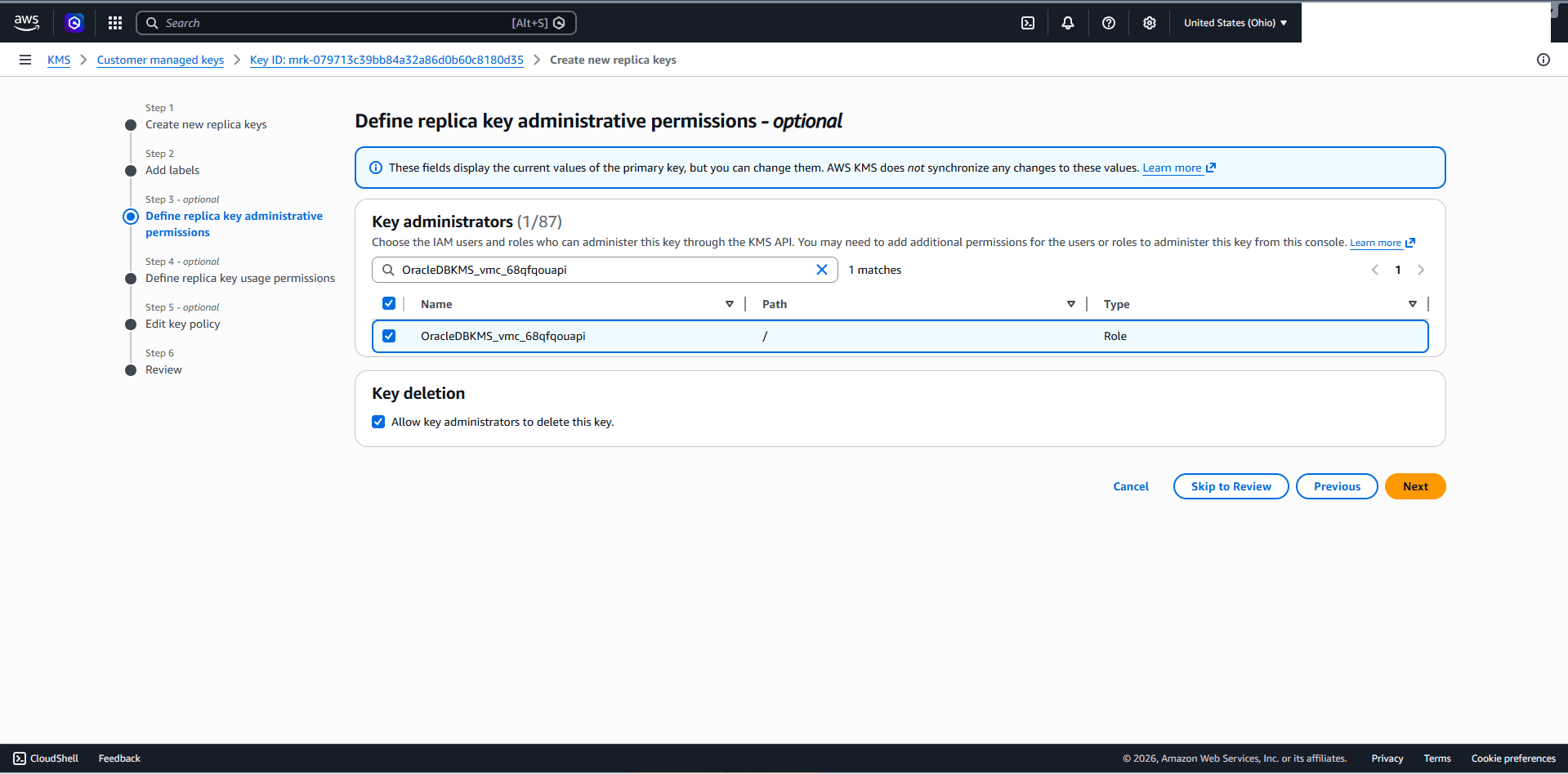Viewport: 1568px width, 774px height.
Task: Go to Define replica key usage permissions step
Action: coord(240,278)
